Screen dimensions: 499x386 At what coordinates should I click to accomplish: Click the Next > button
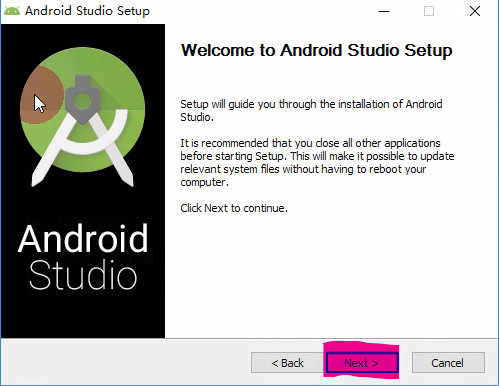pyautogui.click(x=362, y=363)
